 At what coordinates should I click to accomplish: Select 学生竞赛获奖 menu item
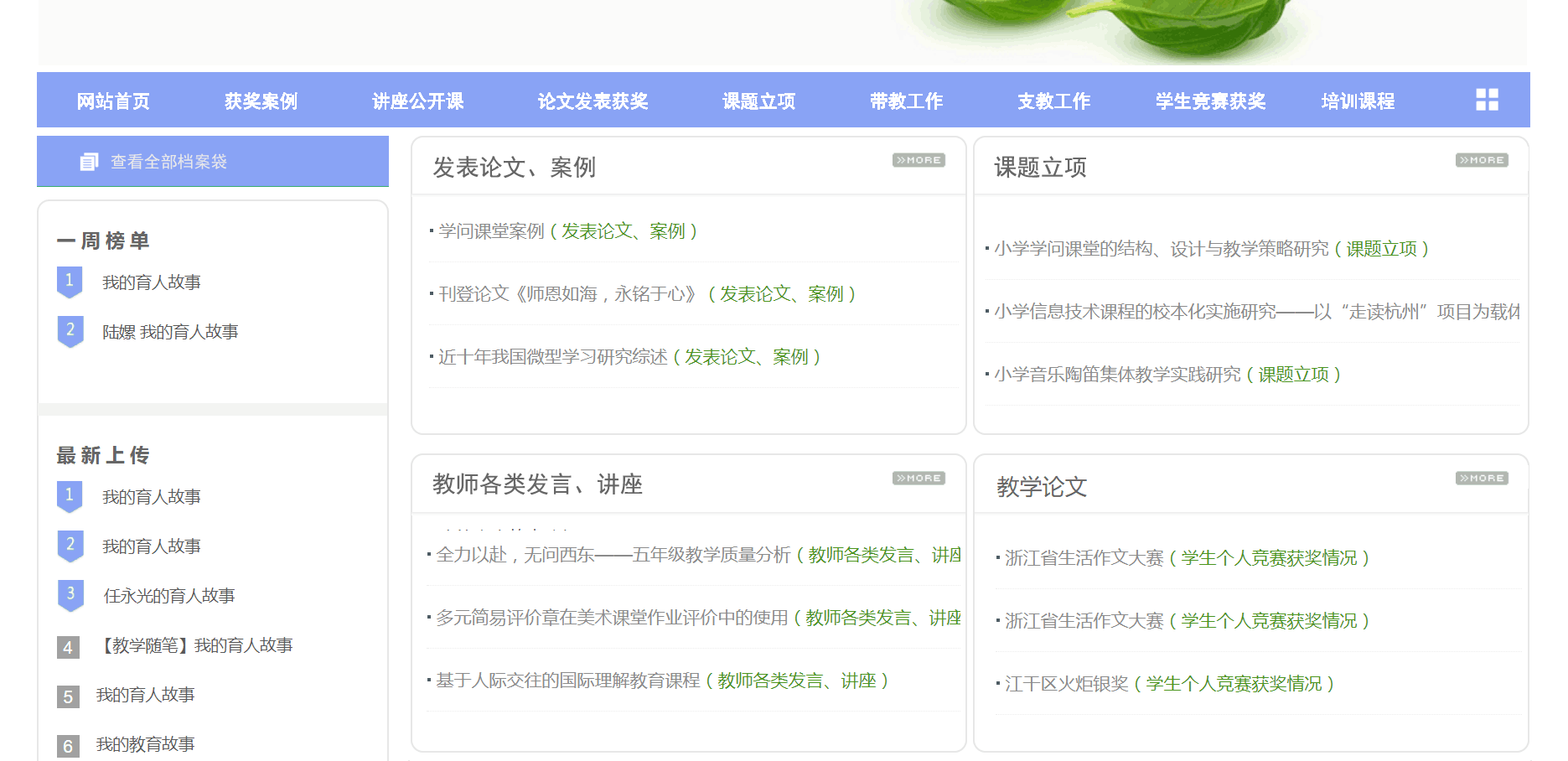coord(1210,101)
